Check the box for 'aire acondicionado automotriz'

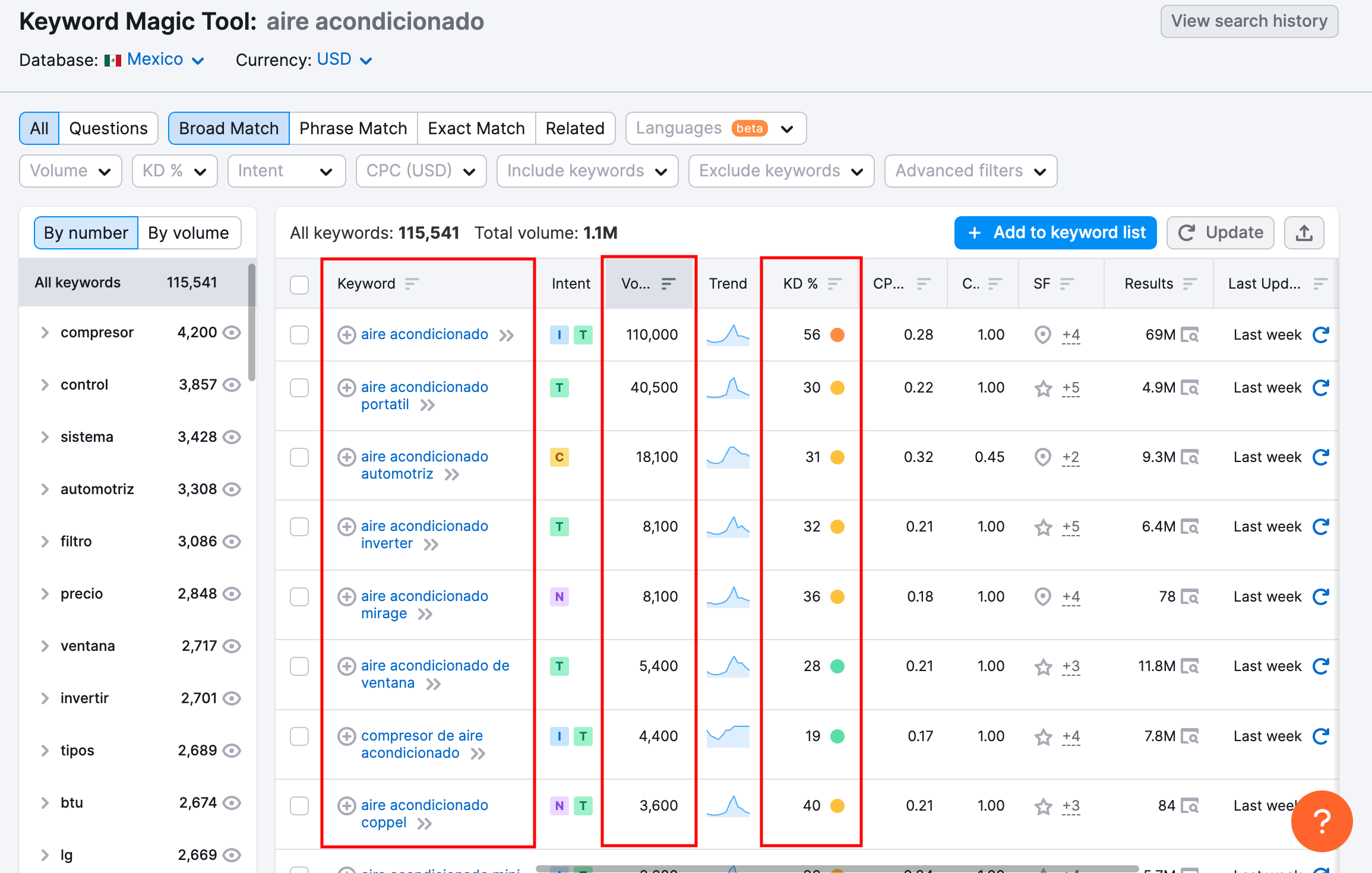coord(299,457)
